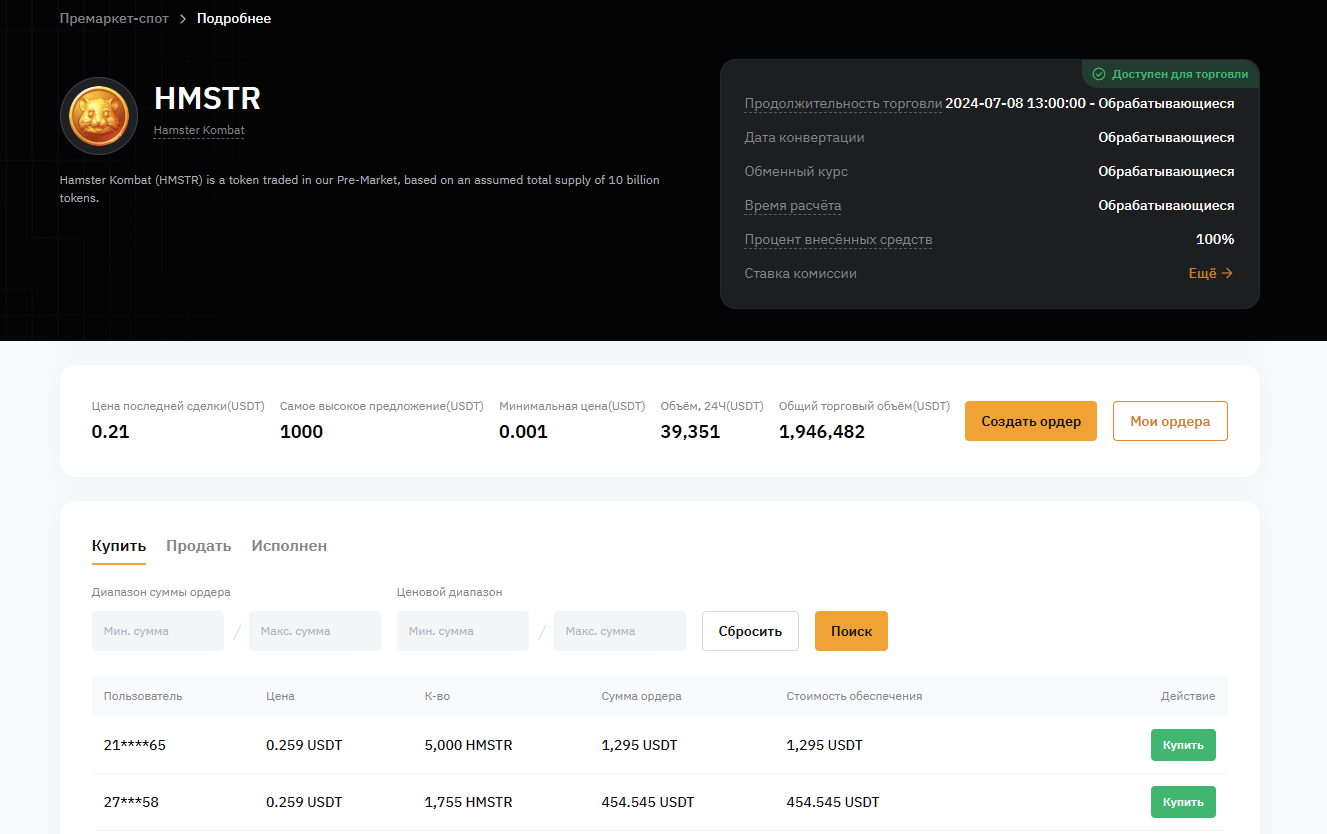Open the Премаркет-спот breadcrumb link

pyautogui.click(x=114, y=19)
